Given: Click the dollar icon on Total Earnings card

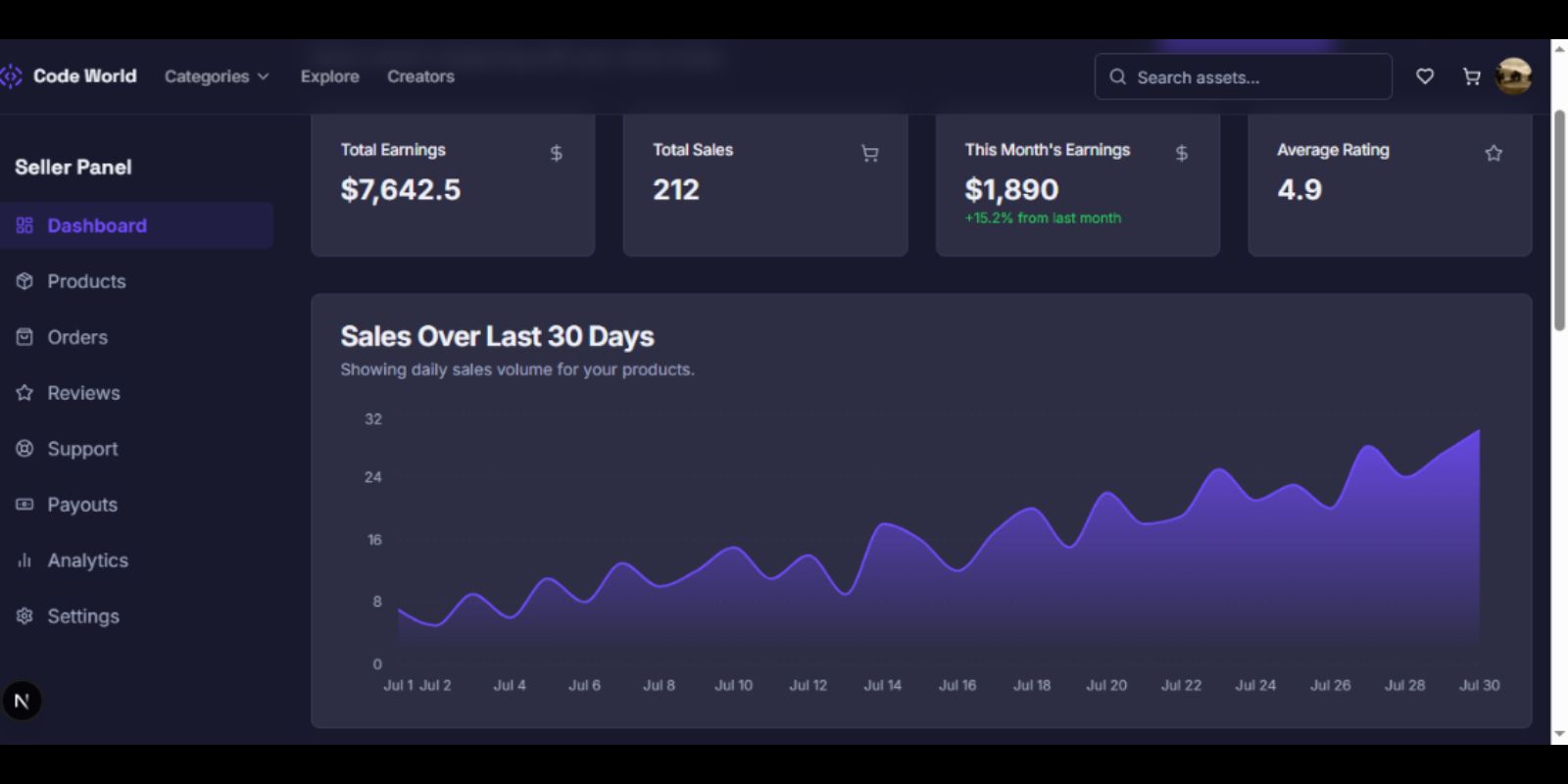Looking at the screenshot, I should (x=556, y=153).
